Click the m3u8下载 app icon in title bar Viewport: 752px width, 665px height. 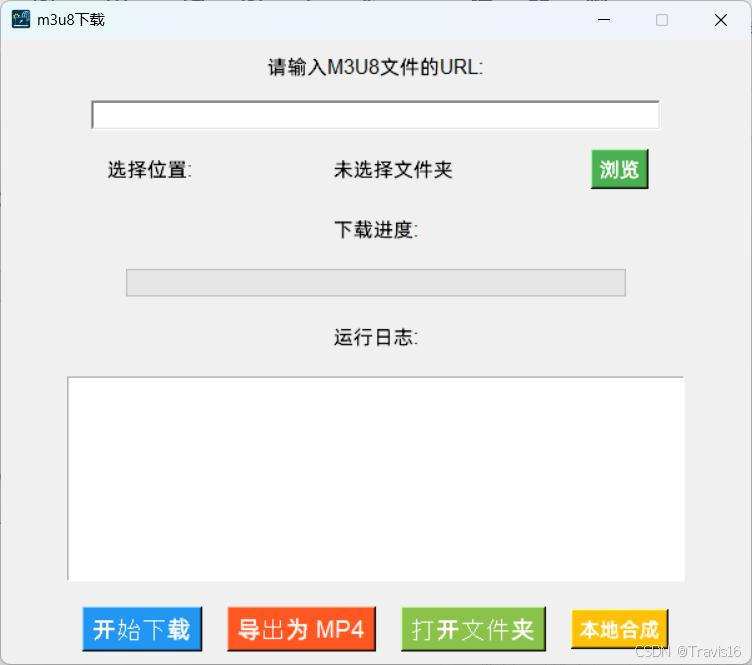pos(21,20)
